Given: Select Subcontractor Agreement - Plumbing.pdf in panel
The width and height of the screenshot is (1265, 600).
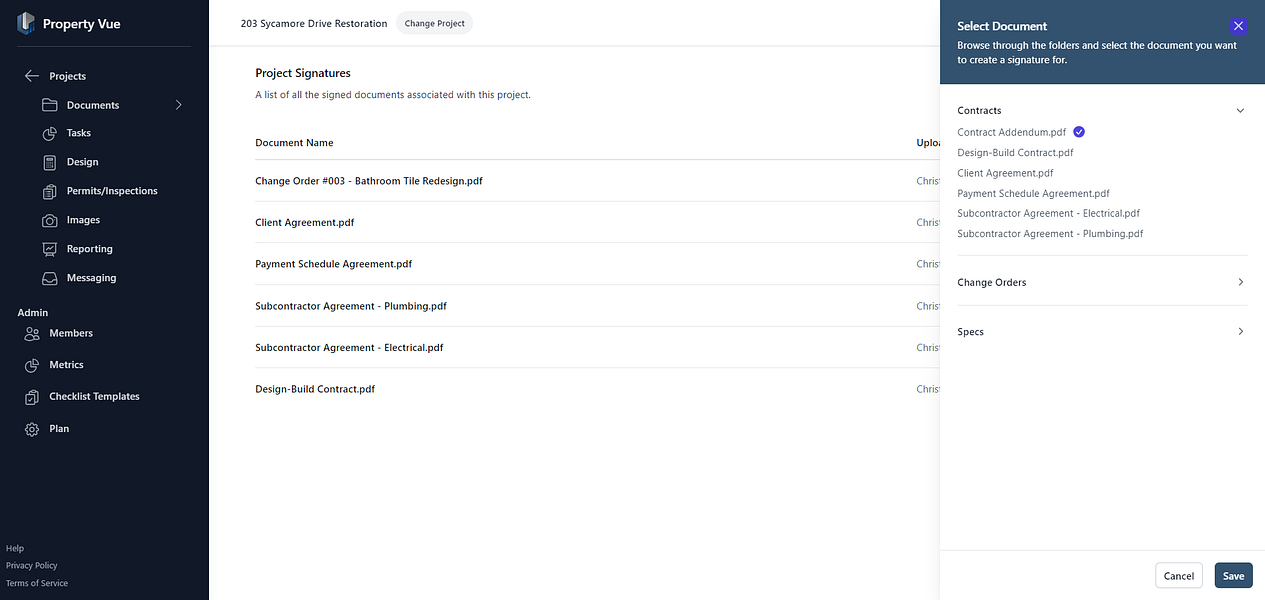Looking at the screenshot, I should click(x=1050, y=234).
